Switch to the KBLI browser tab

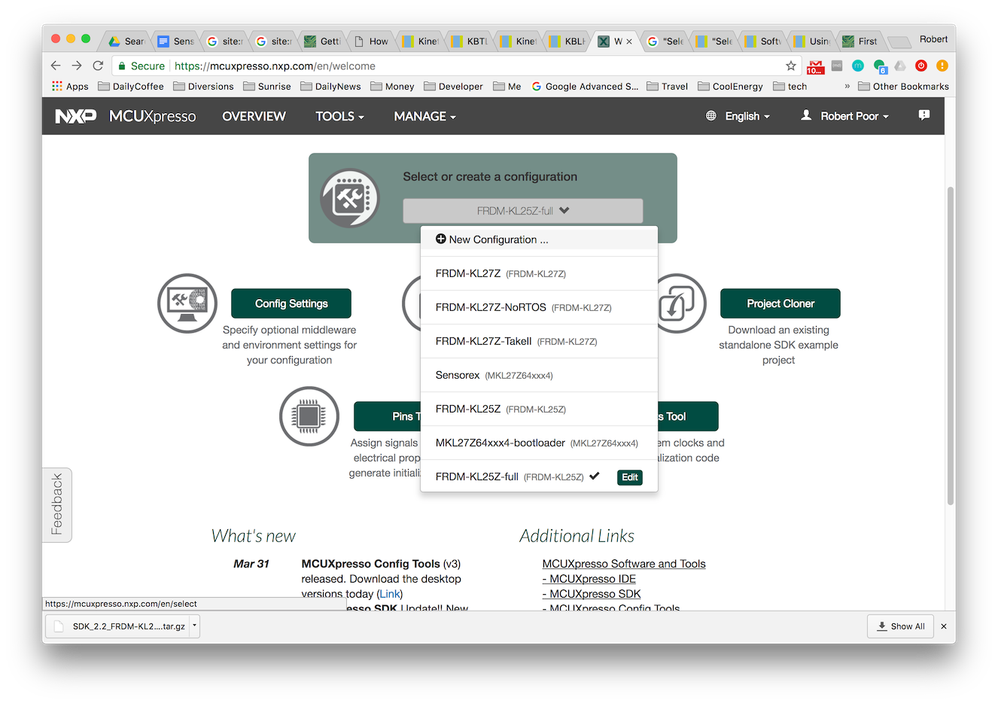(x=567, y=41)
